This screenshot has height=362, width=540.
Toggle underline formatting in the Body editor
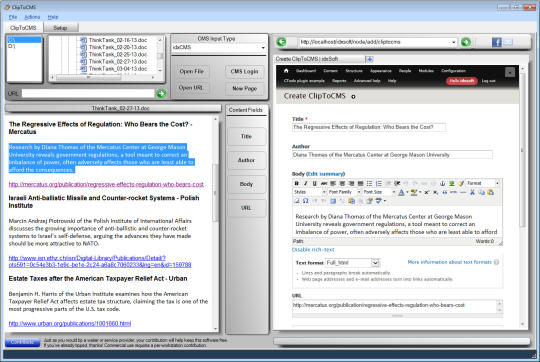(314, 183)
